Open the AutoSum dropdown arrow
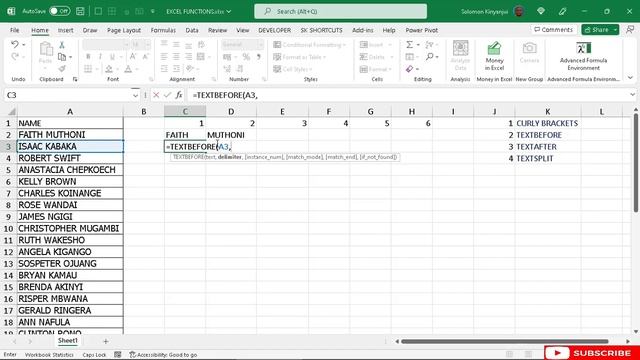This screenshot has height=360, width=640. click(x=418, y=44)
